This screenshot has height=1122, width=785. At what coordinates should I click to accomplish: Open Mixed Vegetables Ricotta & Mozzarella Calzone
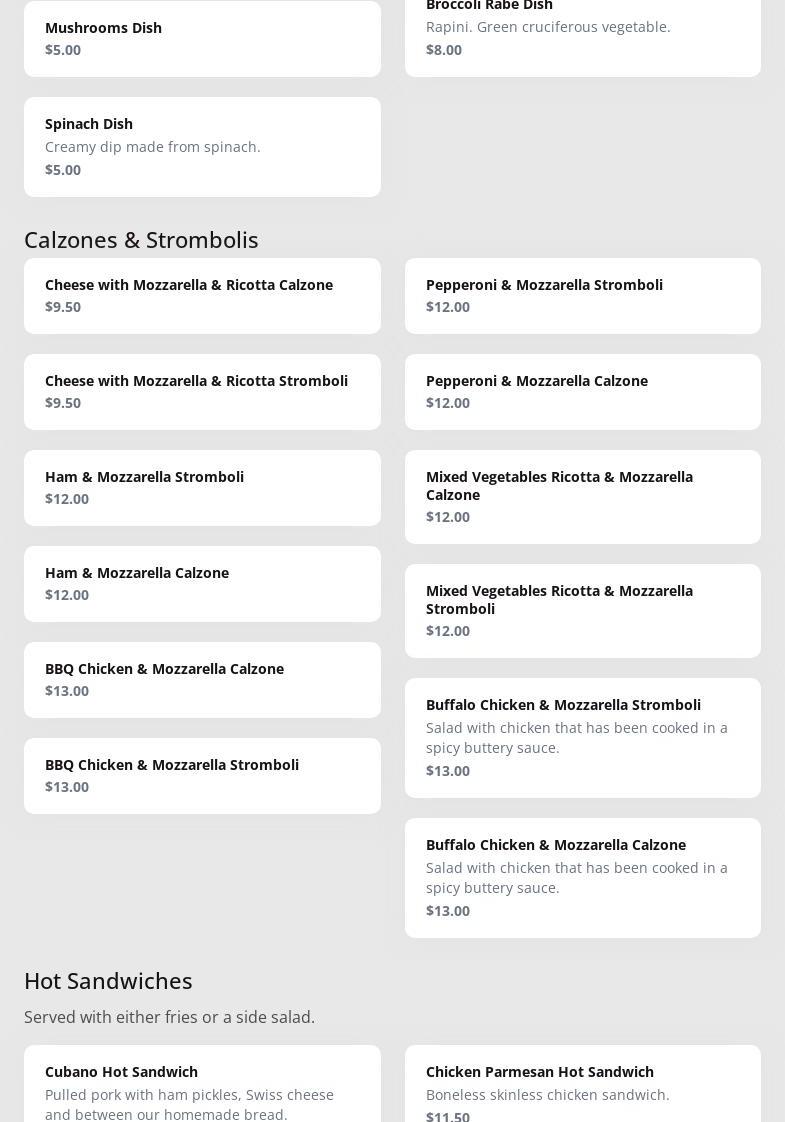pos(582,496)
